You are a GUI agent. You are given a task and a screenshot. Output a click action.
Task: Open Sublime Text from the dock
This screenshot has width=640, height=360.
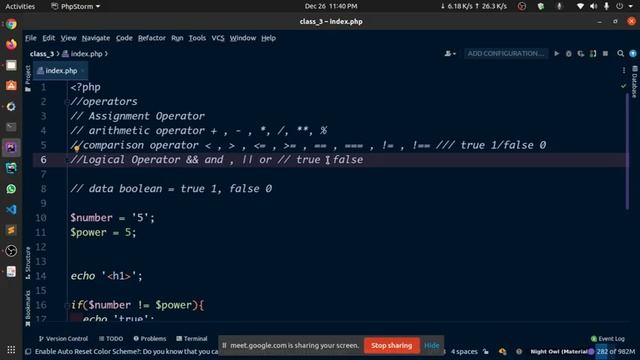(x=11, y=230)
